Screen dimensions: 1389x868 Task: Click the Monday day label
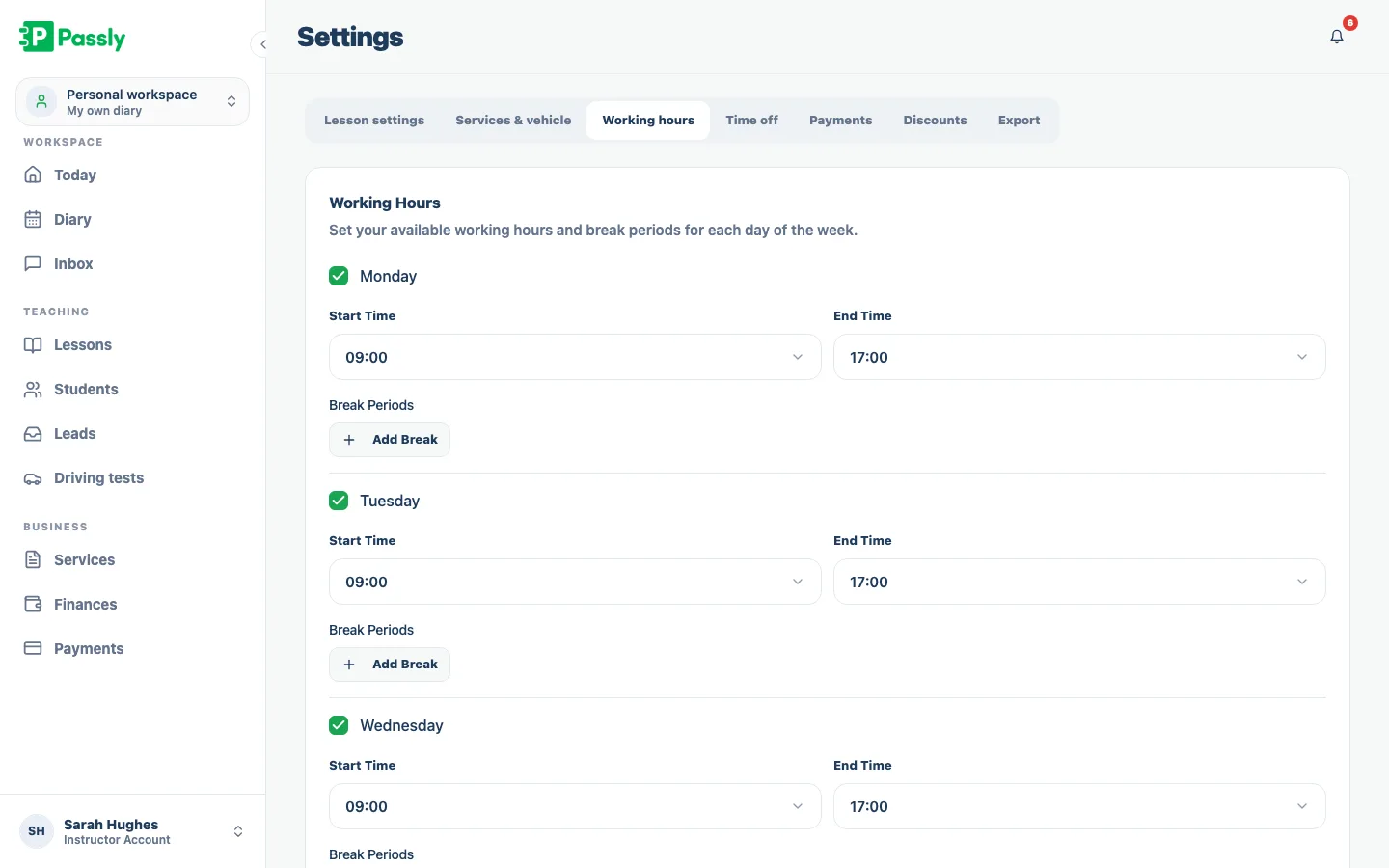[388, 276]
